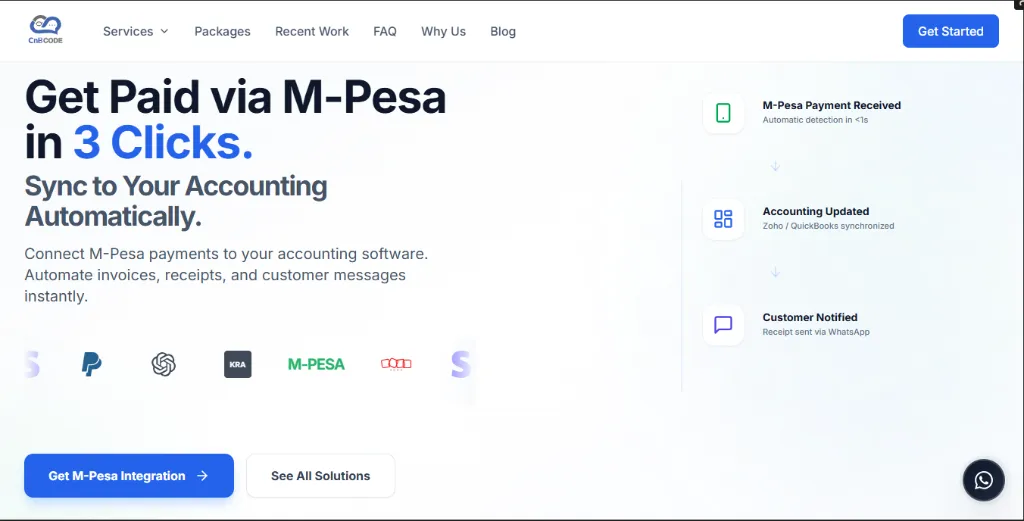Click See All Solutions button
1024x521 pixels.
tap(321, 476)
